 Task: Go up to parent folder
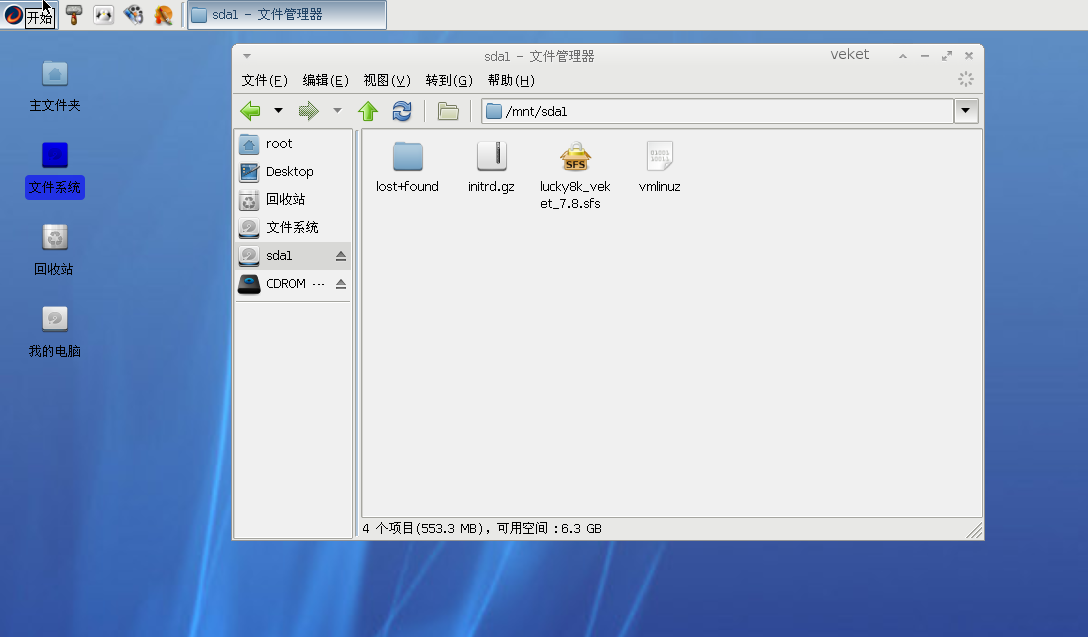368,111
